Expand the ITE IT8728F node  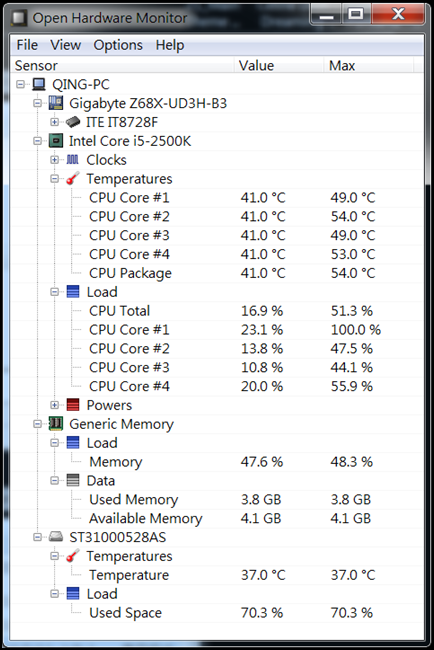coord(54,122)
